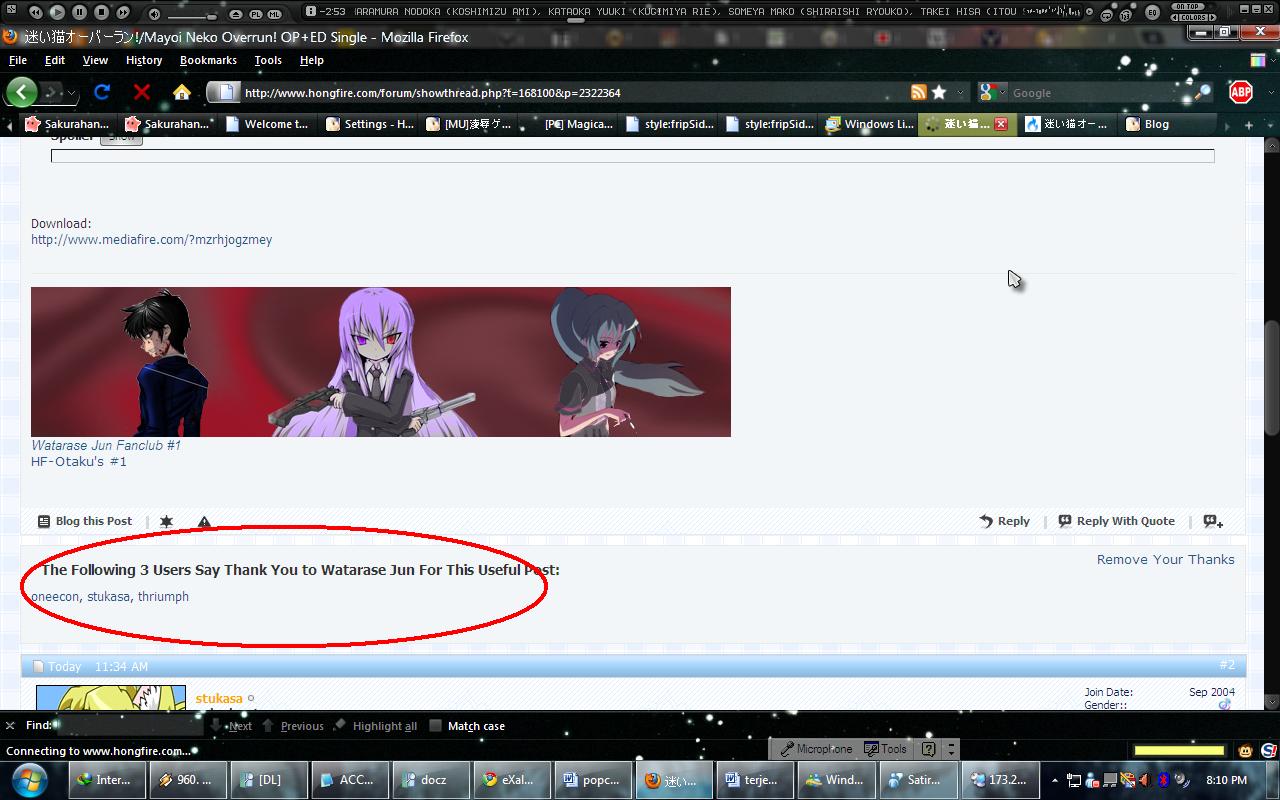The width and height of the screenshot is (1280, 800).
Task: Switch to the Blog tab
Action: click(x=1168, y=124)
